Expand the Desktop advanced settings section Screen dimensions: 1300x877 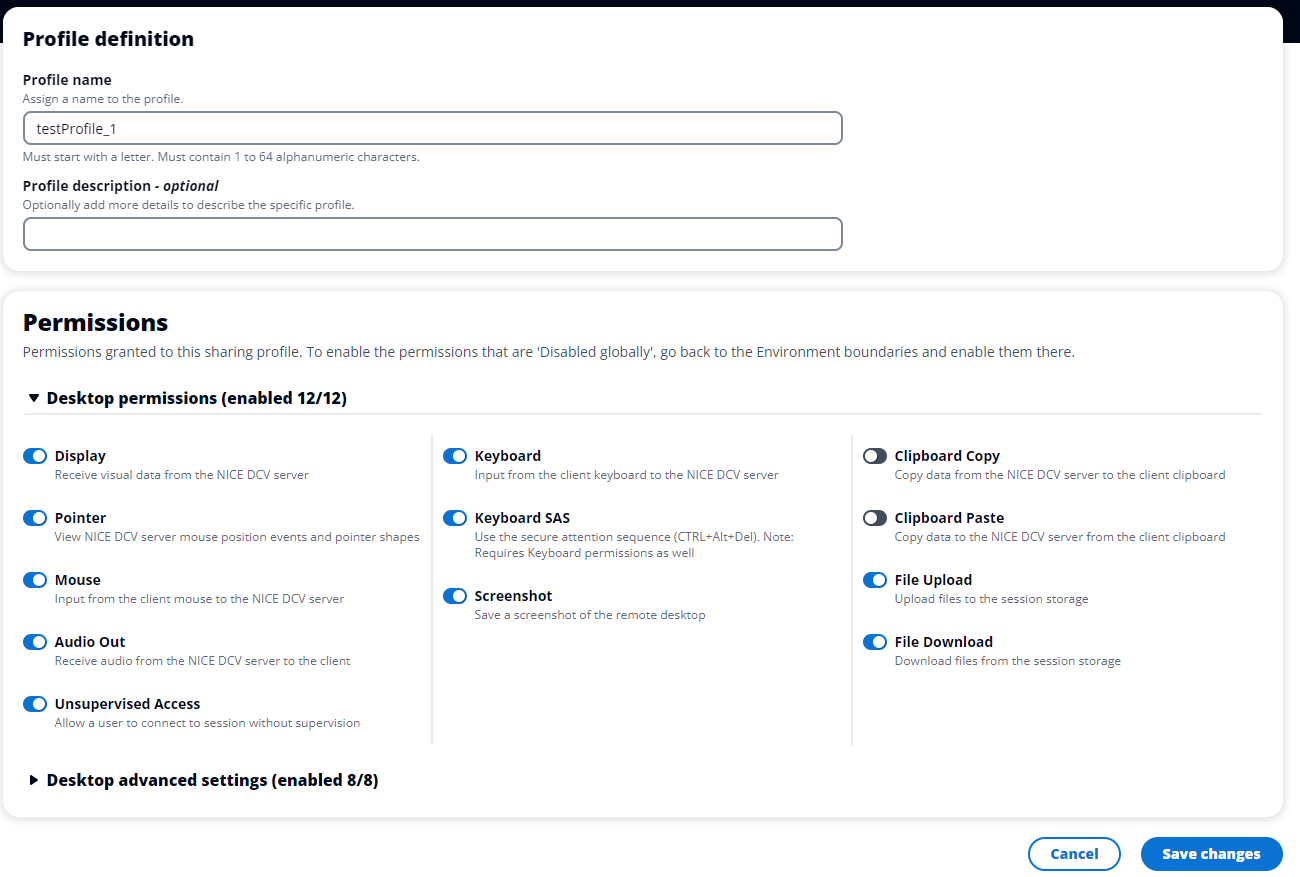point(34,780)
